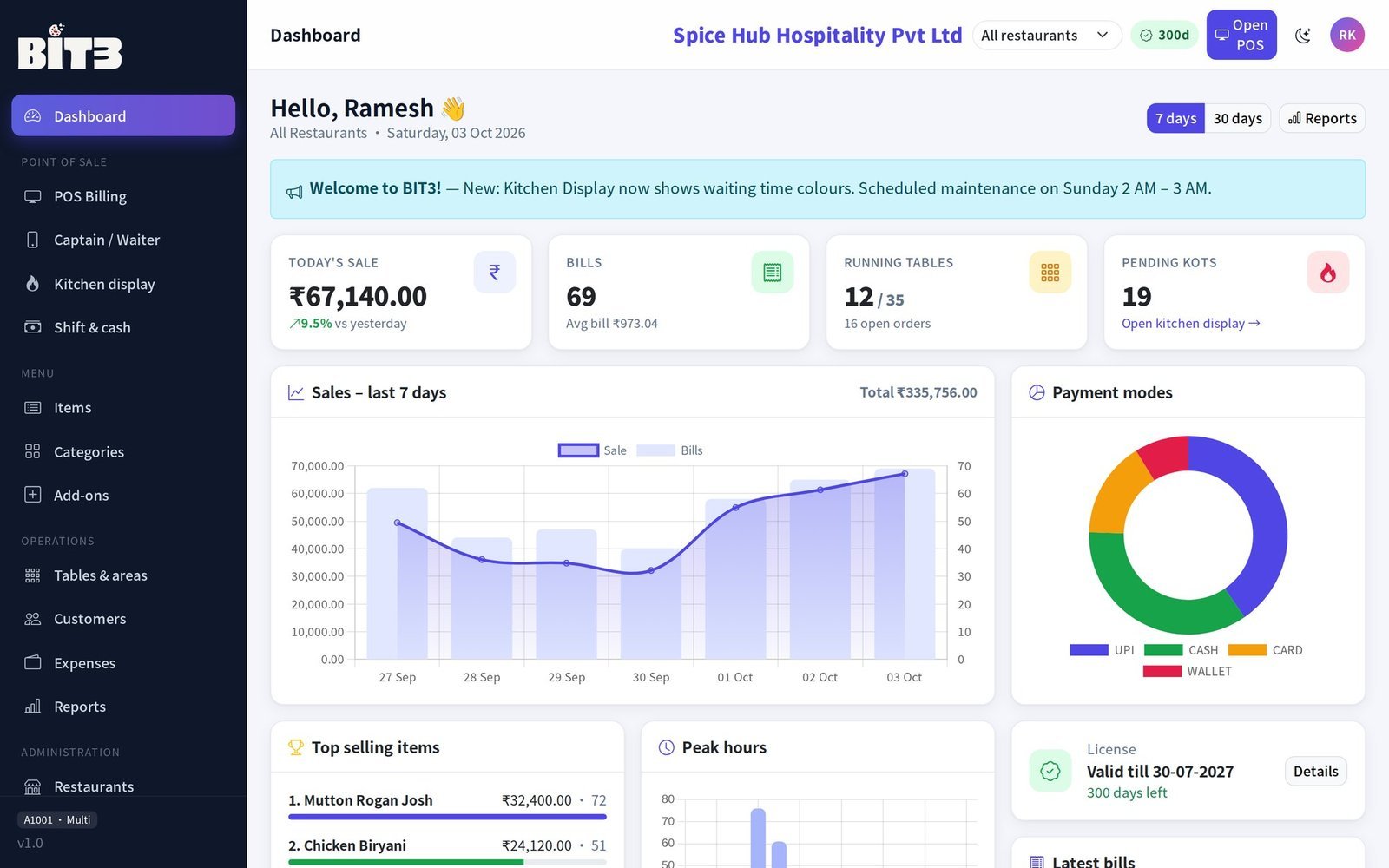Click the Avg bill ₹973.04 text
Screen dimensions: 1389x868
click(x=612, y=323)
